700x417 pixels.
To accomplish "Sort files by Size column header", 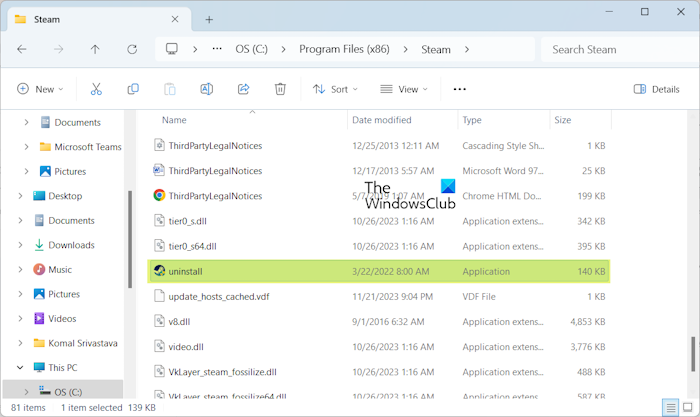I will point(562,120).
